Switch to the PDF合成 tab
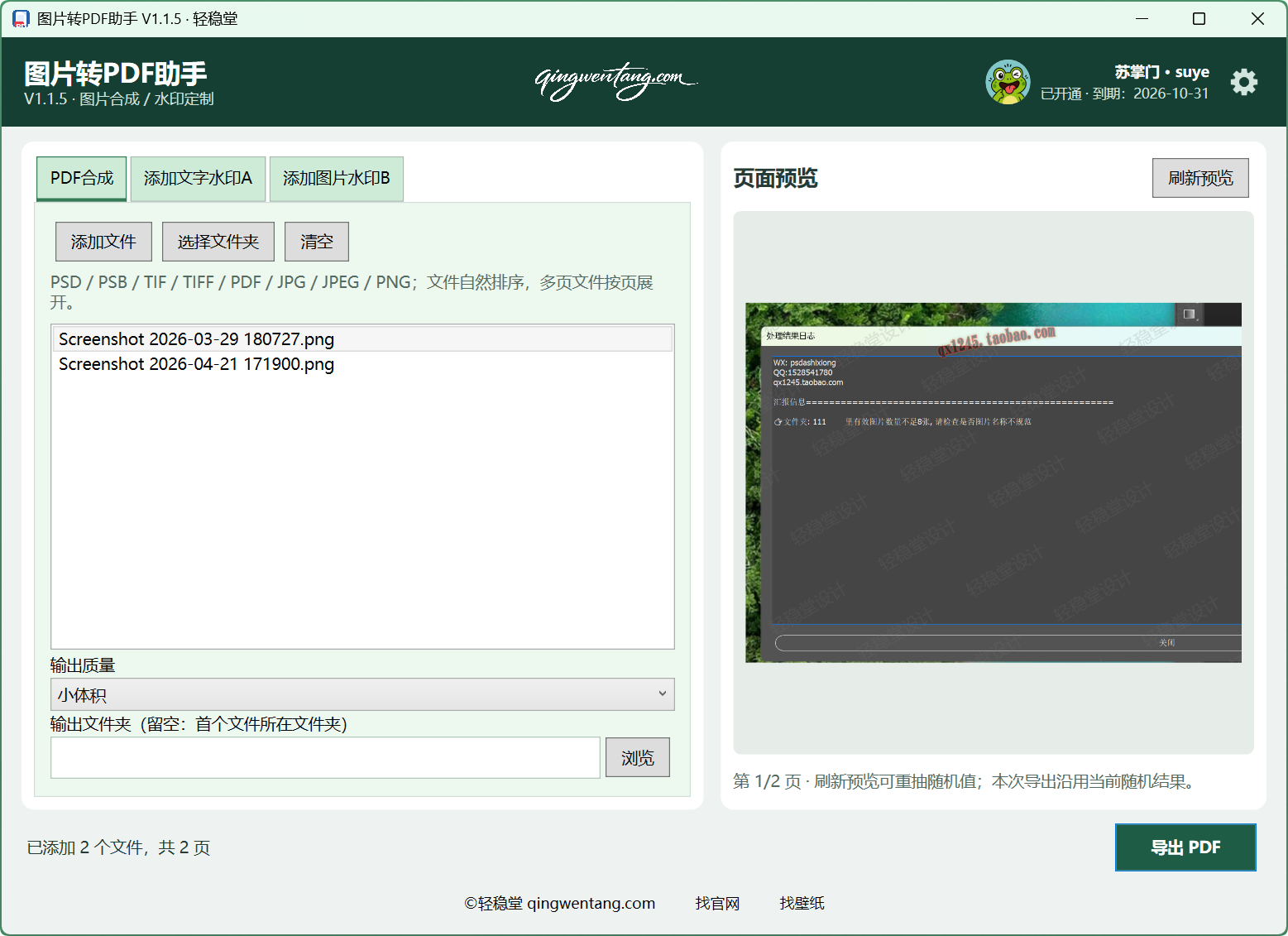1288x936 pixels. [82, 178]
